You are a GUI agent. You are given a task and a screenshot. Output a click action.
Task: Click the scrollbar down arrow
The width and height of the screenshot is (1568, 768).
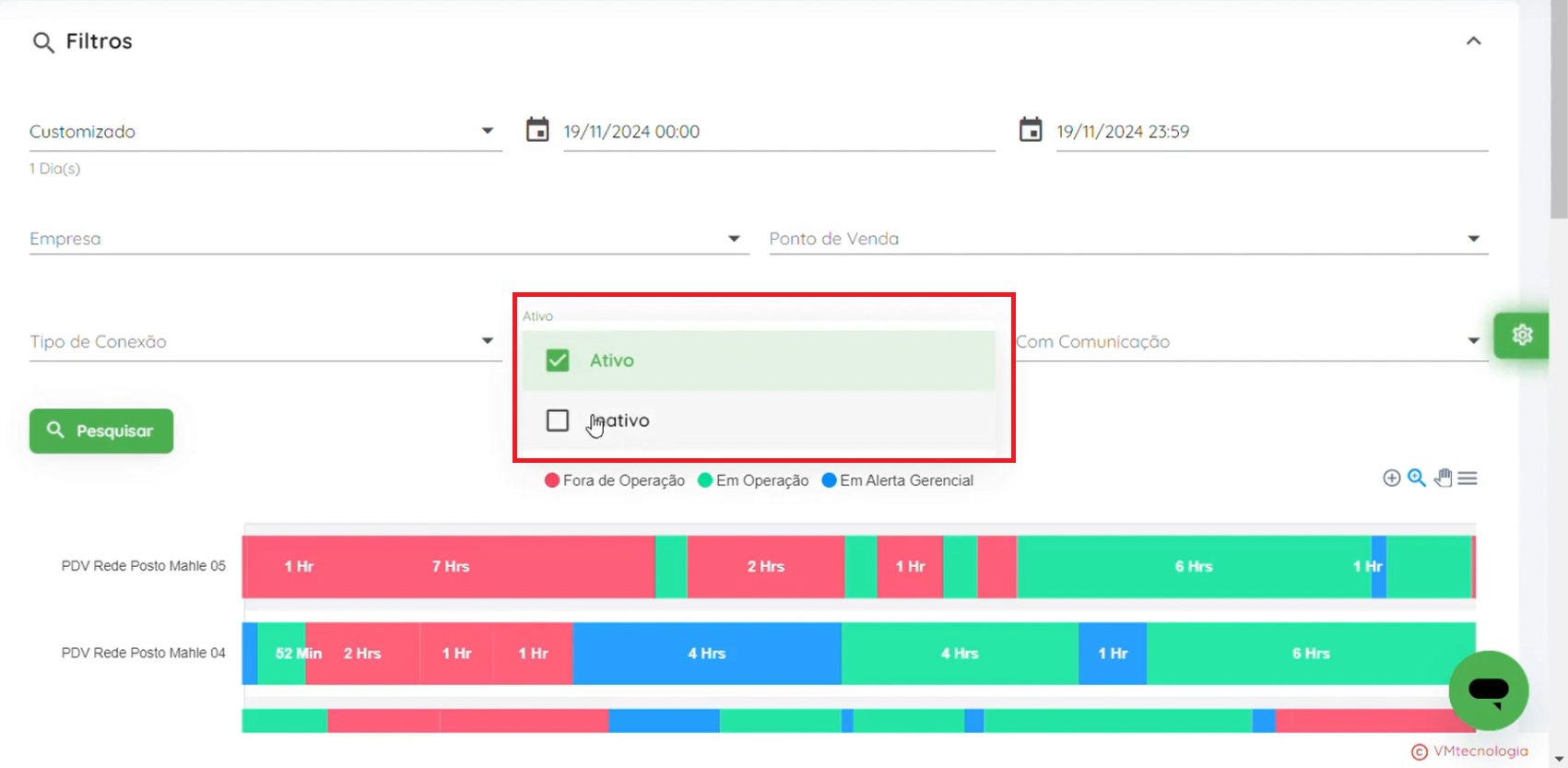coord(1559,759)
